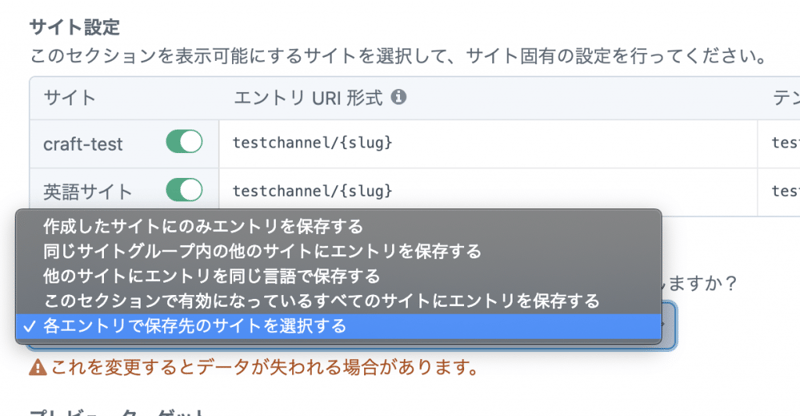The image size is (800, 416).
Task: Click the orange warning triangle icon
Action: coord(37,367)
